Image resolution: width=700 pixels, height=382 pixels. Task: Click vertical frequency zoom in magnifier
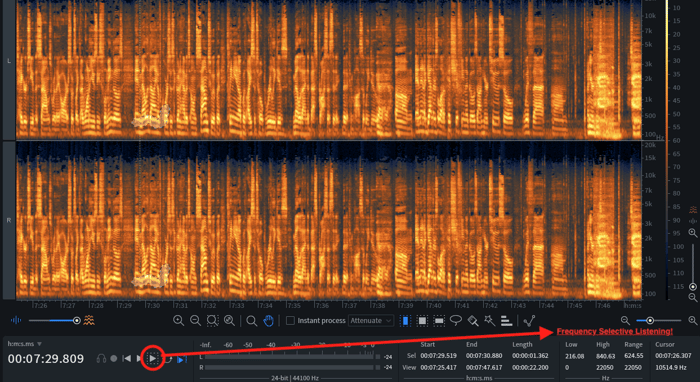point(693,233)
